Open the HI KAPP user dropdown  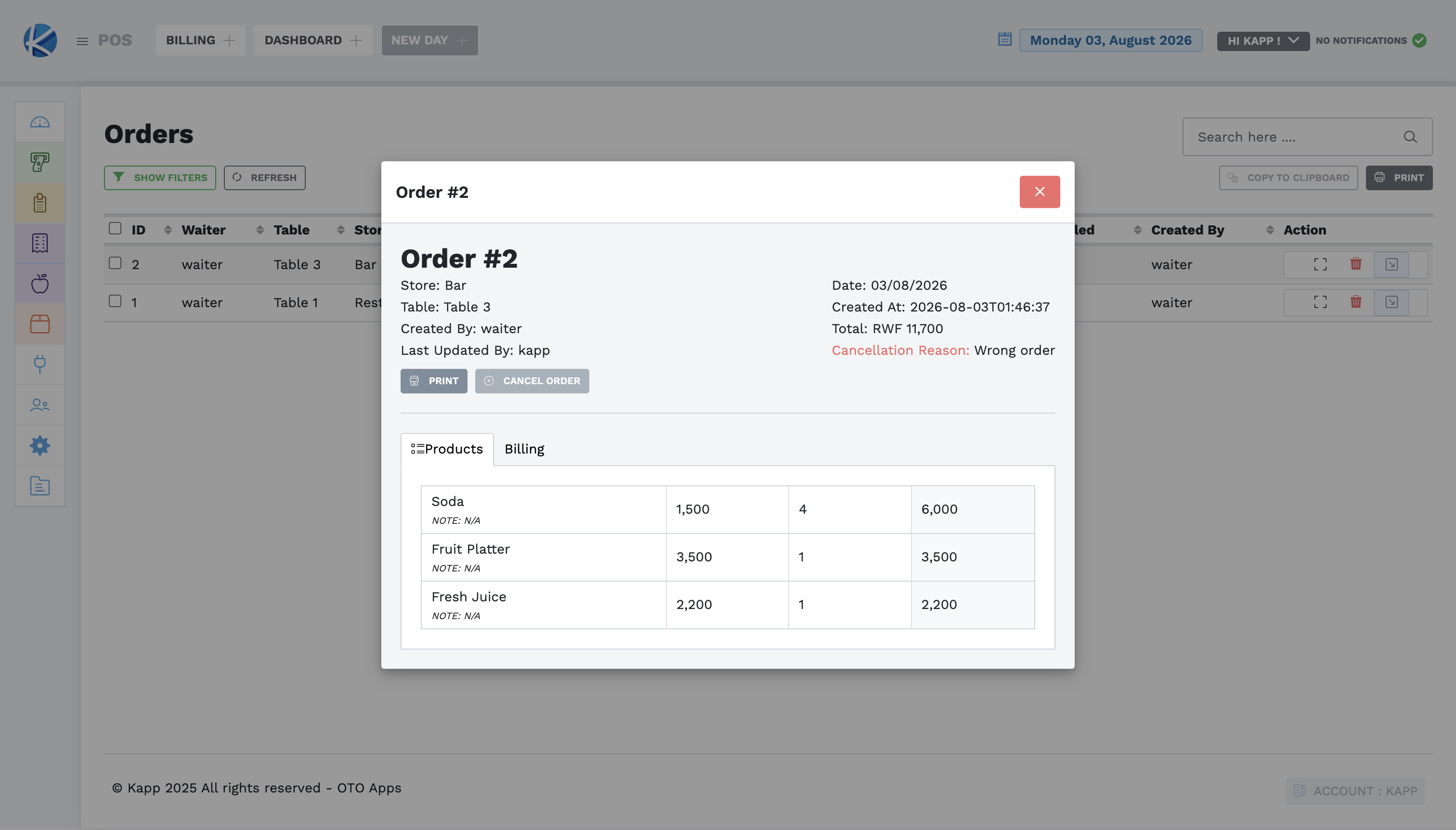[1263, 40]
